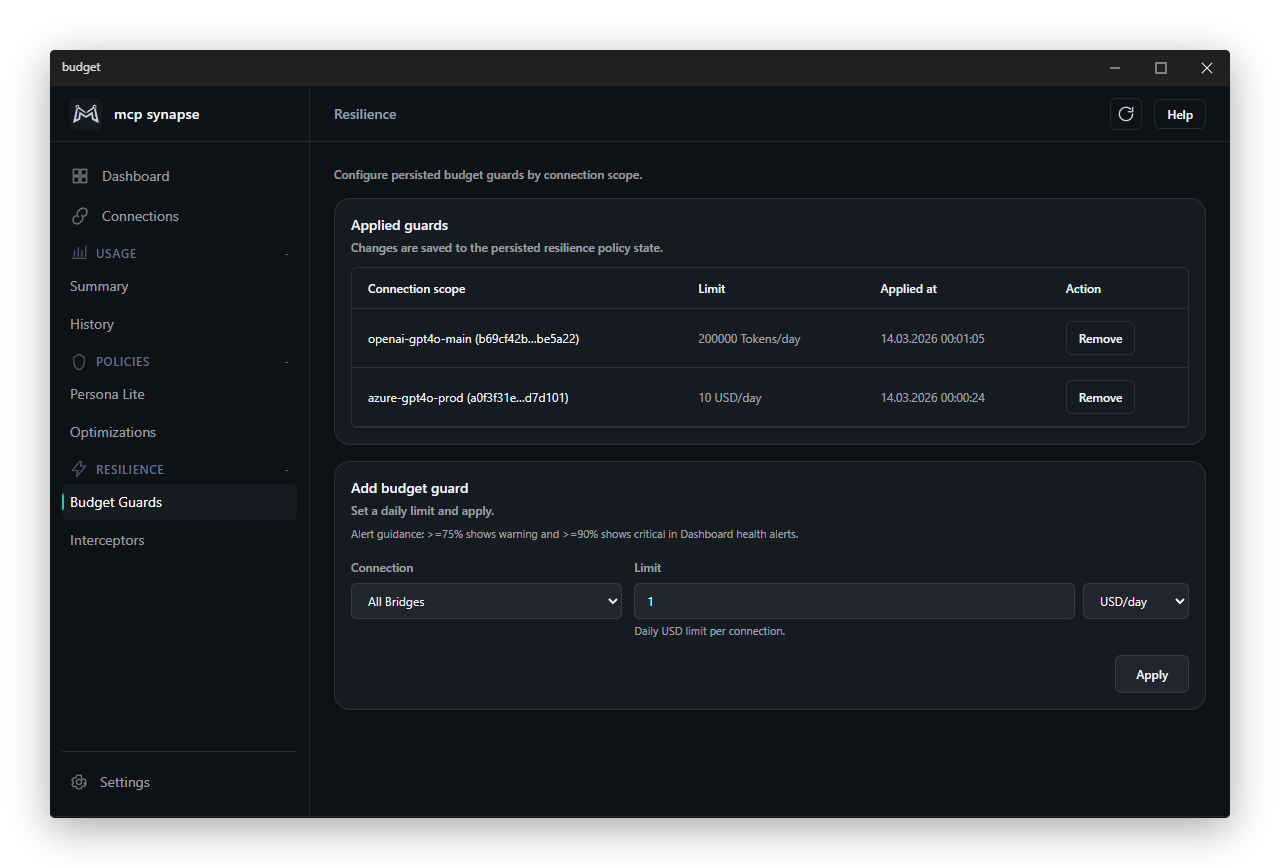Remove the openai-gpt4o-main budget guard
This screenshot has width=1280, height=868.
coord(1100,338)
